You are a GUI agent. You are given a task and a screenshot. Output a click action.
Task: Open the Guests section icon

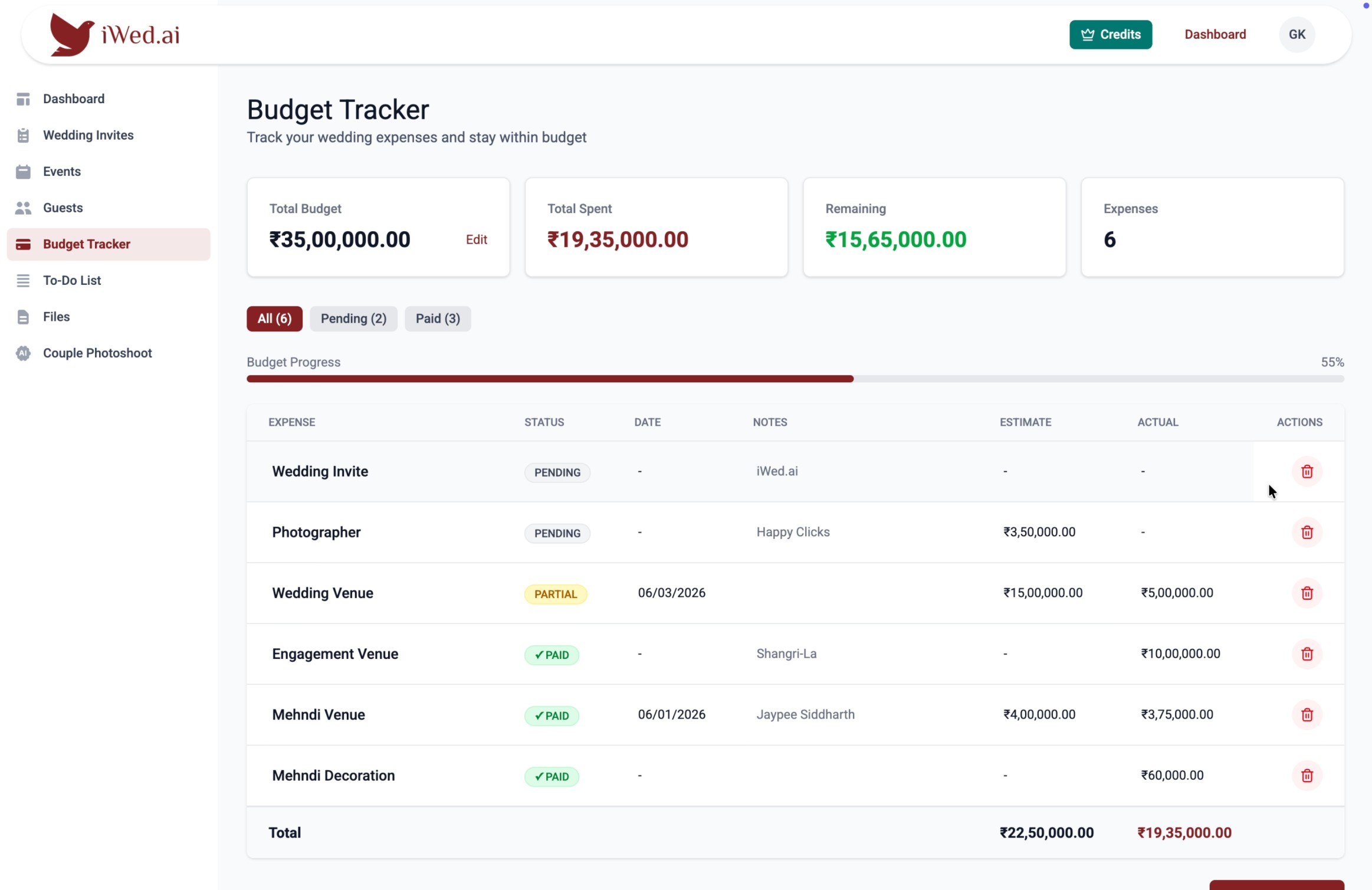[23, 208]
